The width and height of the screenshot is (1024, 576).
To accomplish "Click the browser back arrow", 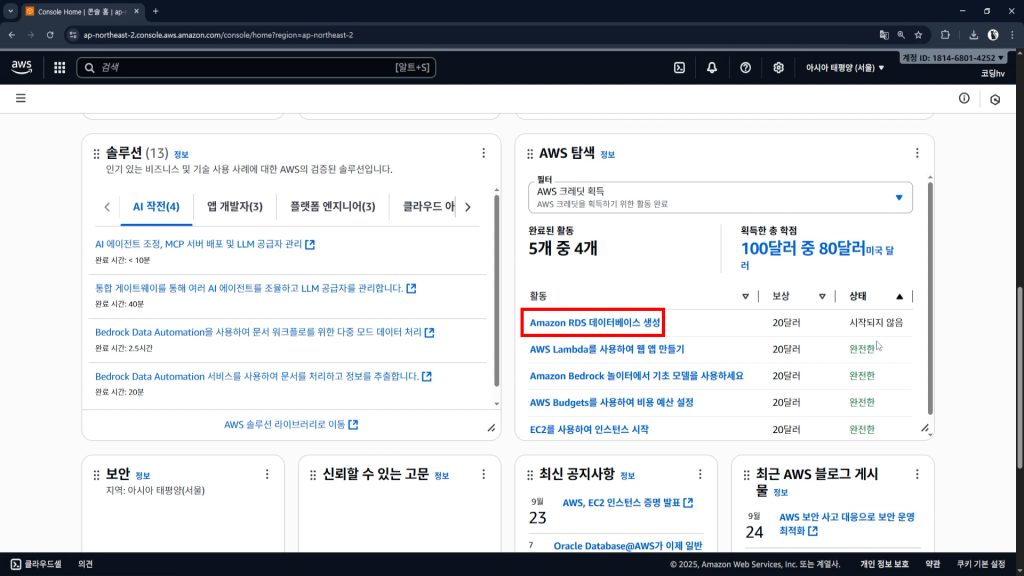I will 12,35.
